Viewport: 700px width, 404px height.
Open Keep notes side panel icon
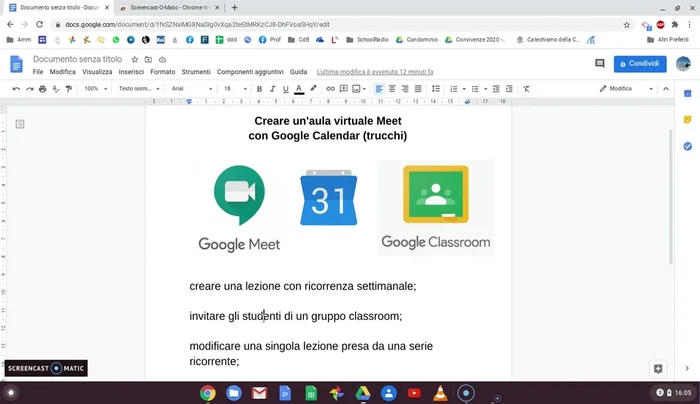[x=688, y=120]
